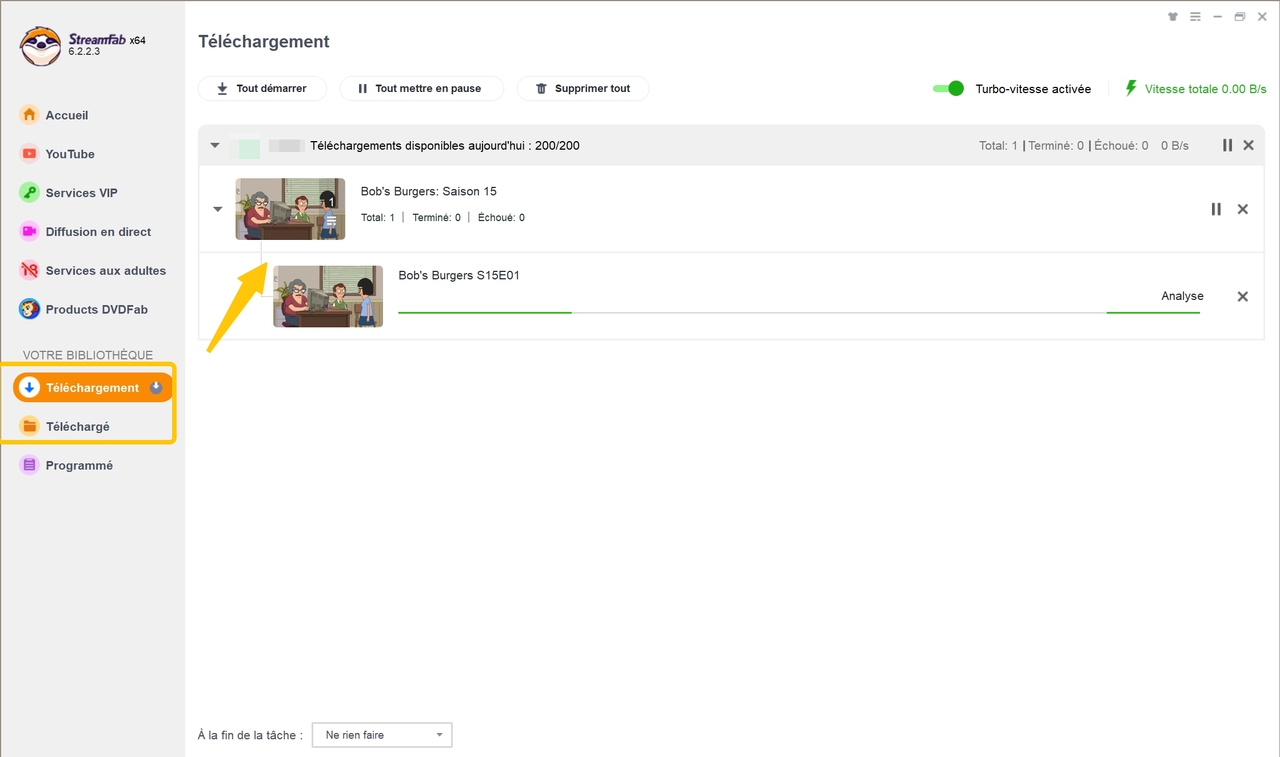Go to Services VIP
Viewport: 1280px width, 757px height.
(x=81, y=193)
